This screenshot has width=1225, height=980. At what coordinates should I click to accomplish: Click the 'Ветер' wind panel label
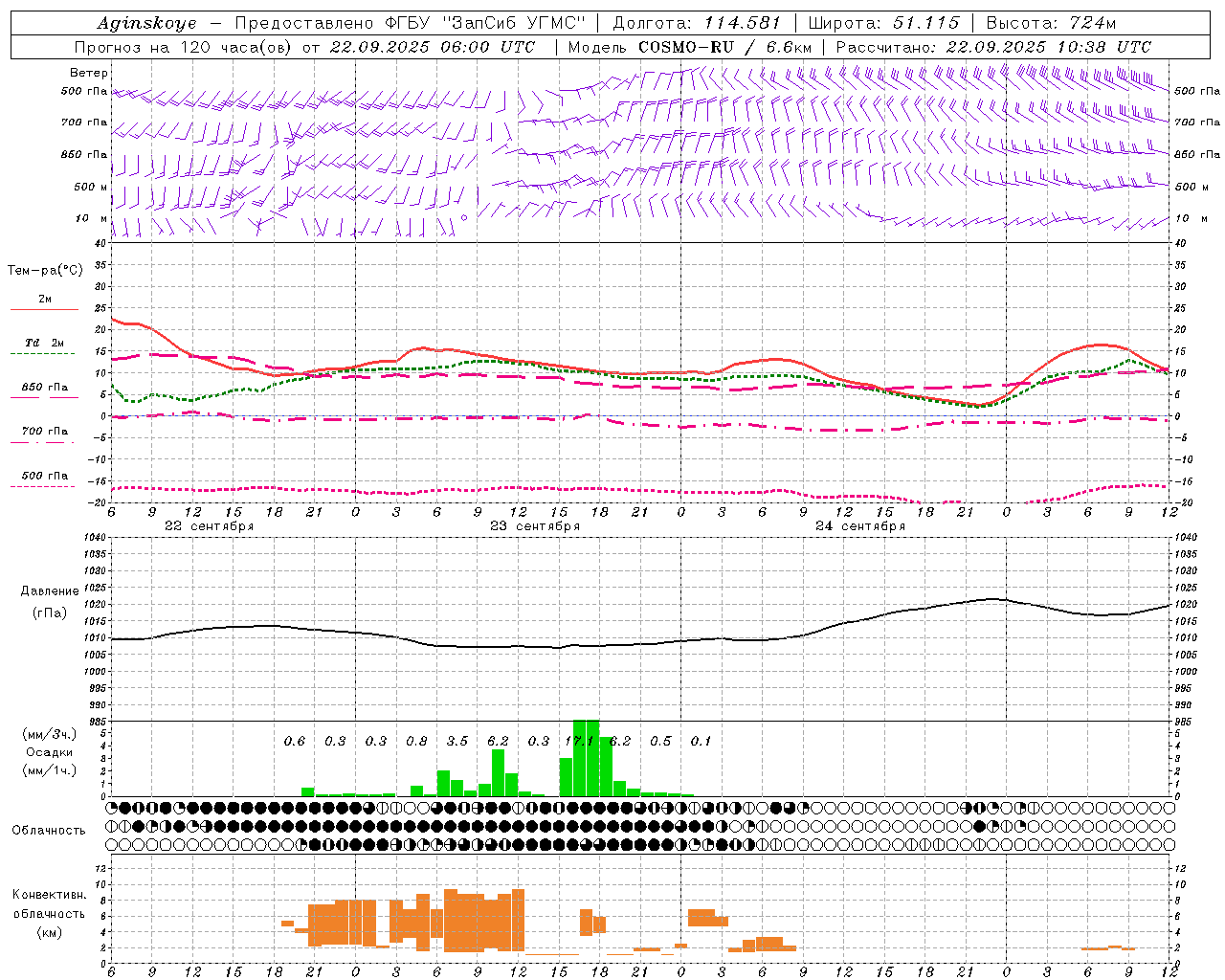tap(89, 73)
